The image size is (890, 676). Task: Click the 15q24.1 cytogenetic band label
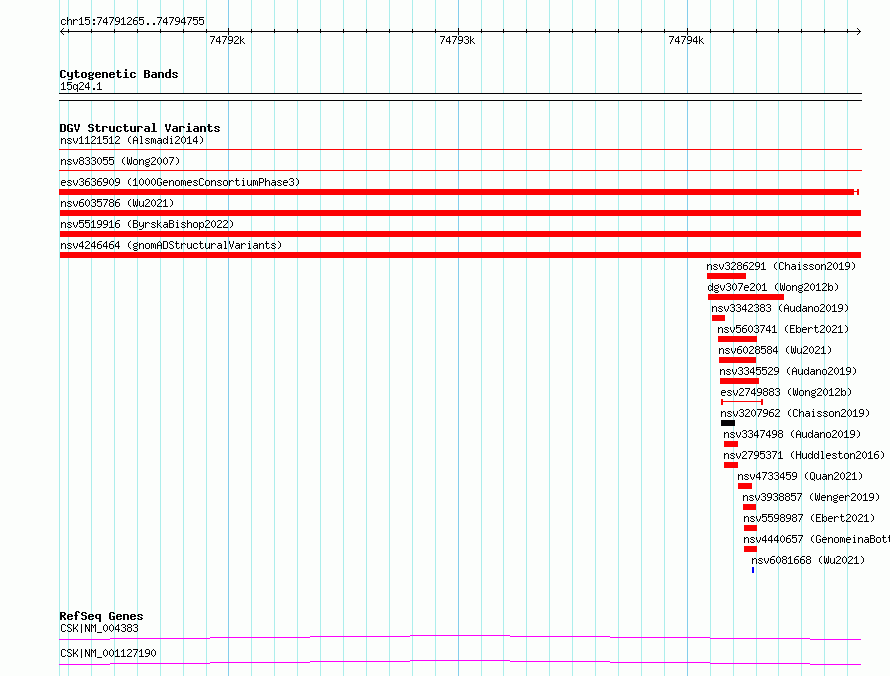[81, 86]
